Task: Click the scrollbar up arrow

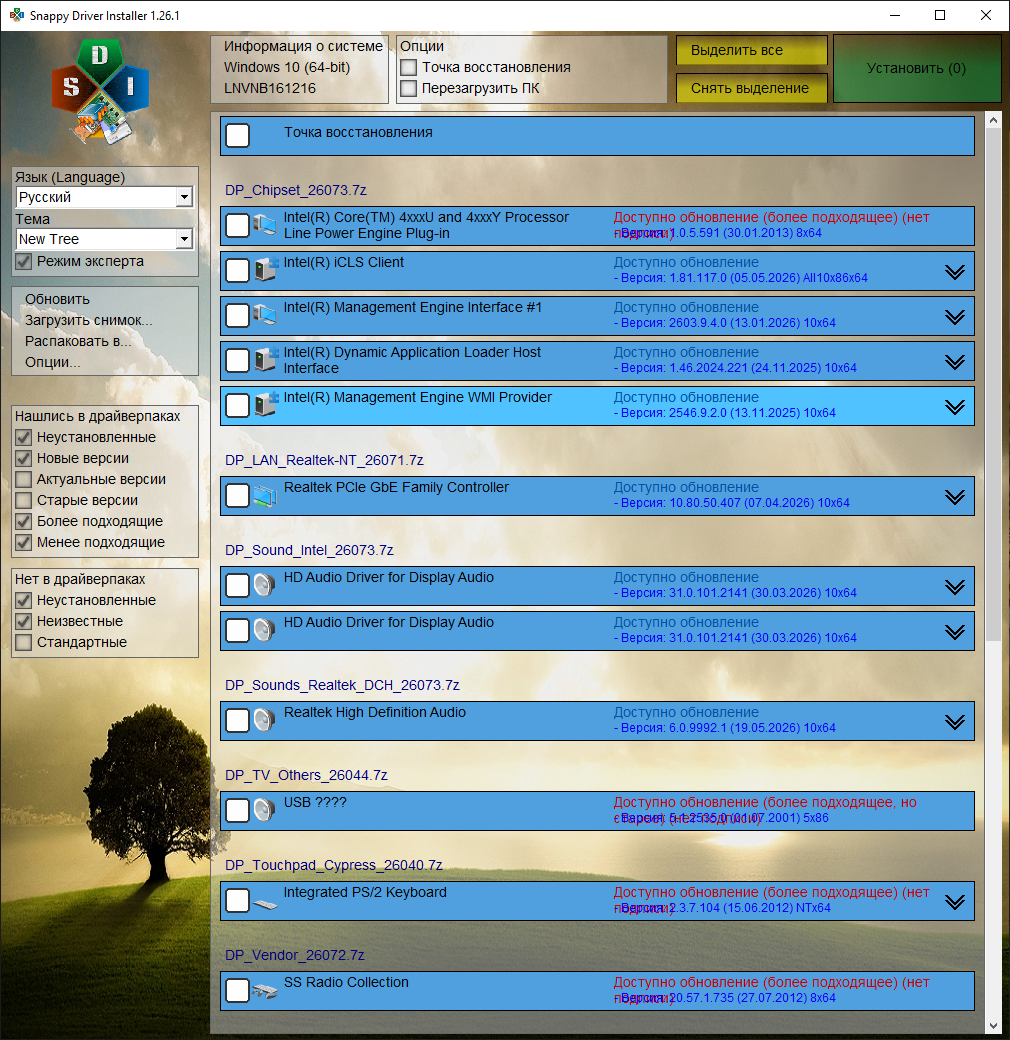Action: [x=993, y=120]
